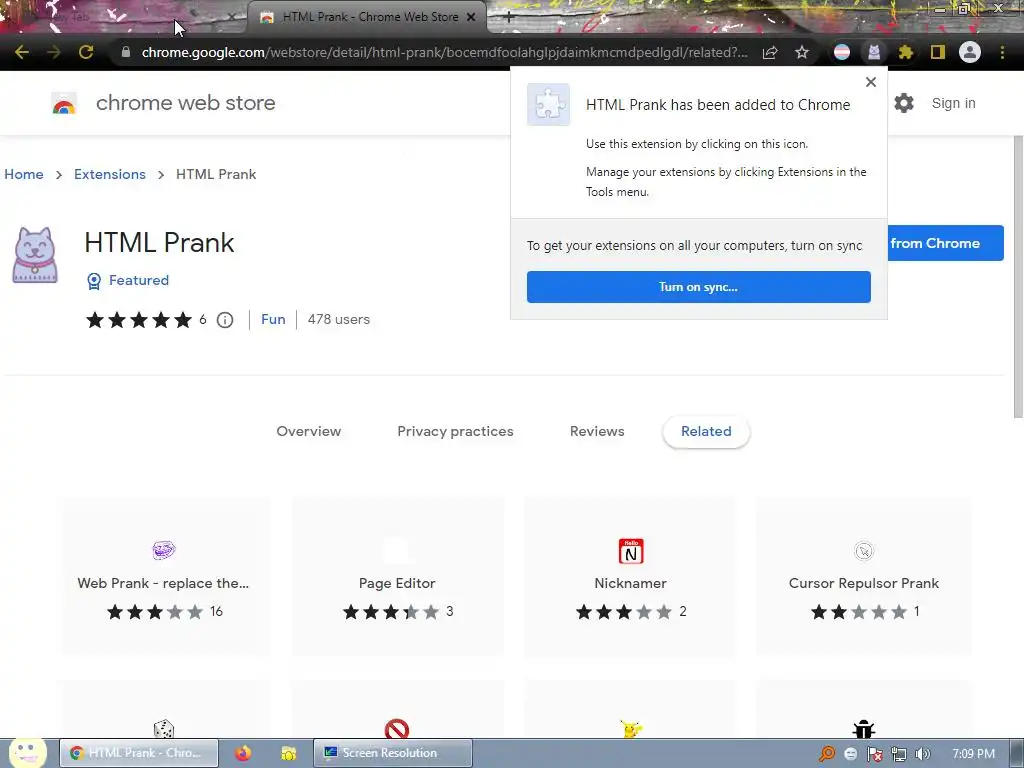Open the Fun category link
Screen dimensions: 1024x768
pyautogui.click(x=273, y=319)
